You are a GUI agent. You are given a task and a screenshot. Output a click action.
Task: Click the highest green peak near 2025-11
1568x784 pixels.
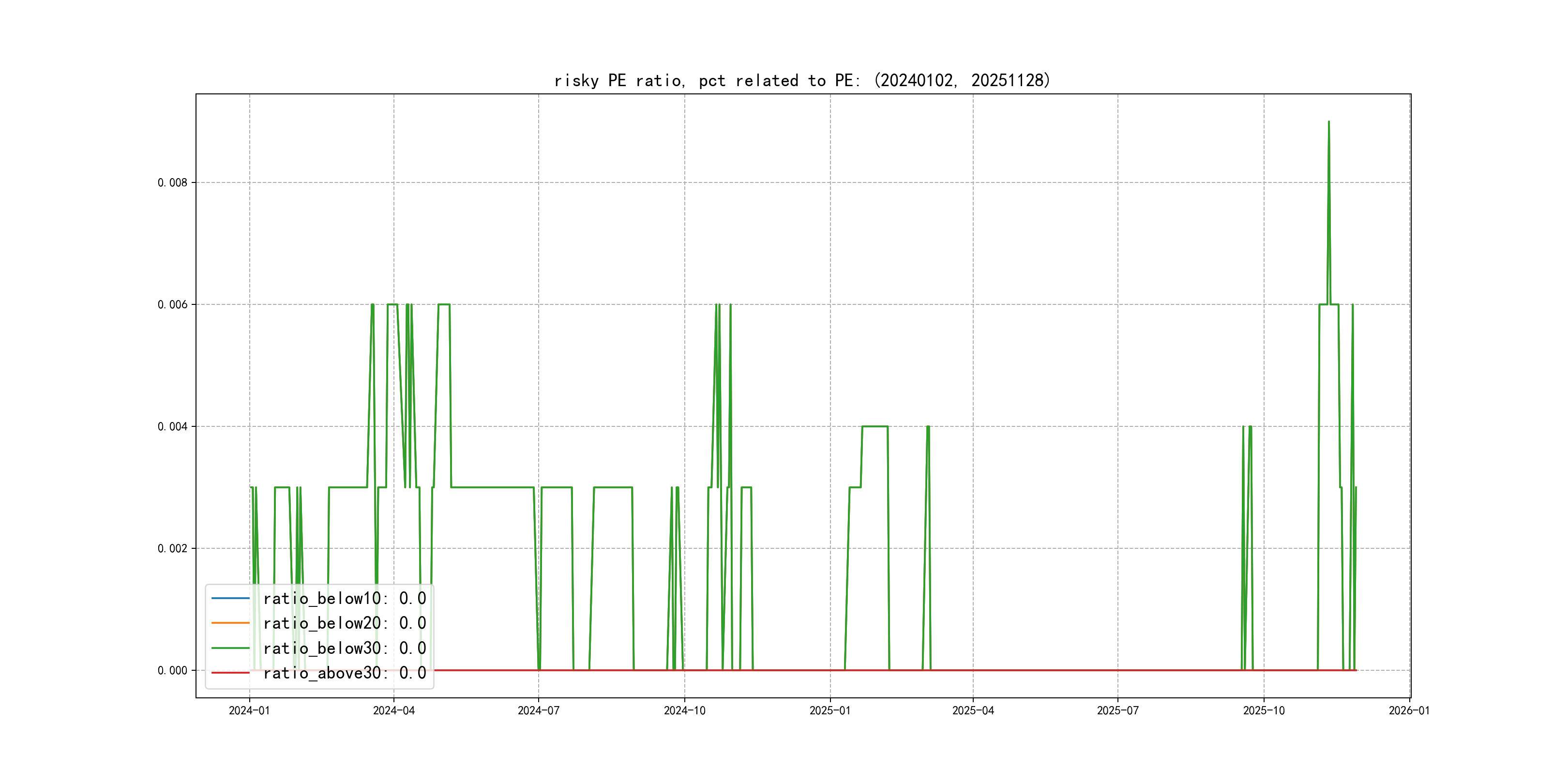tap(1329, 122)
